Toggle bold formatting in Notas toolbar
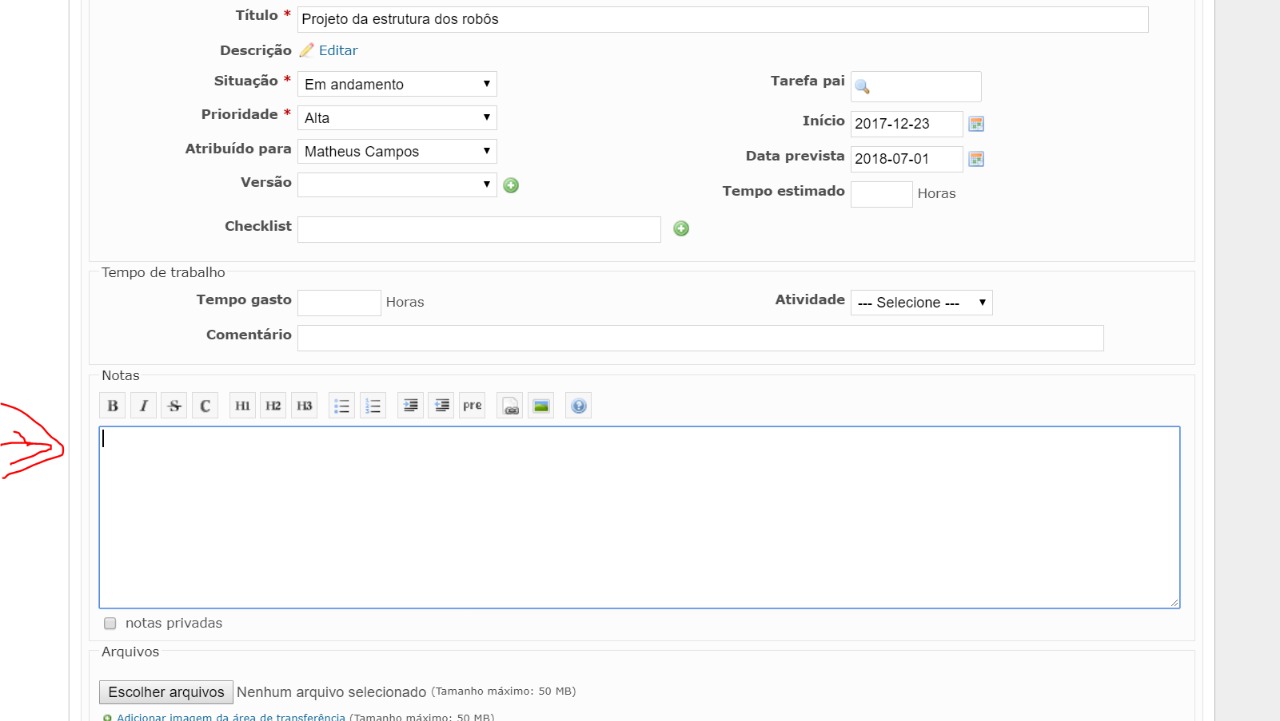The width and height of the screenshot is (1280, 721). pyautogui.click(x=113, y=406)
